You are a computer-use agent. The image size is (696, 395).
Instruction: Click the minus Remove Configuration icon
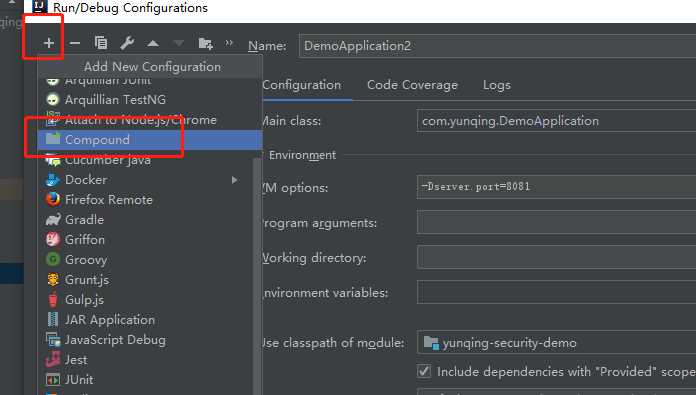[x=75, y=43]
